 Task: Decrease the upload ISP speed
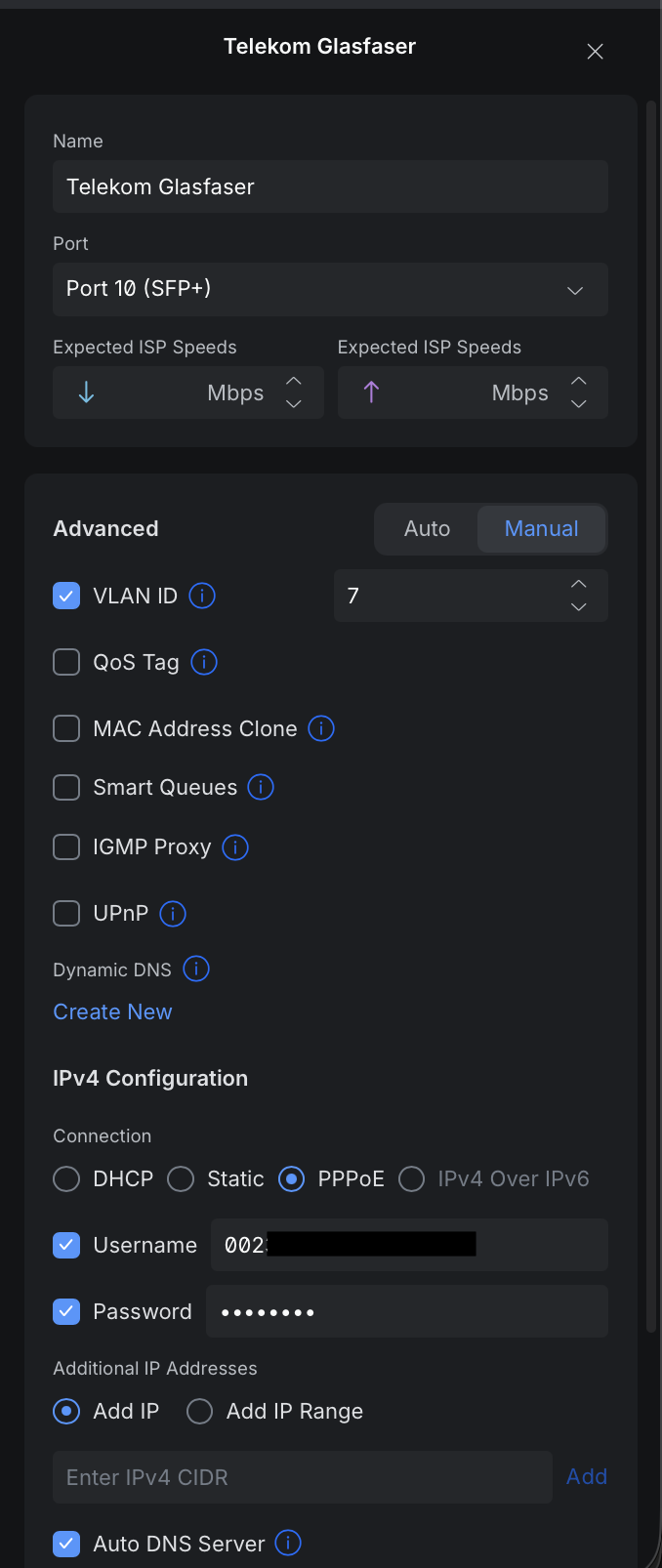[x=578, y=402]
